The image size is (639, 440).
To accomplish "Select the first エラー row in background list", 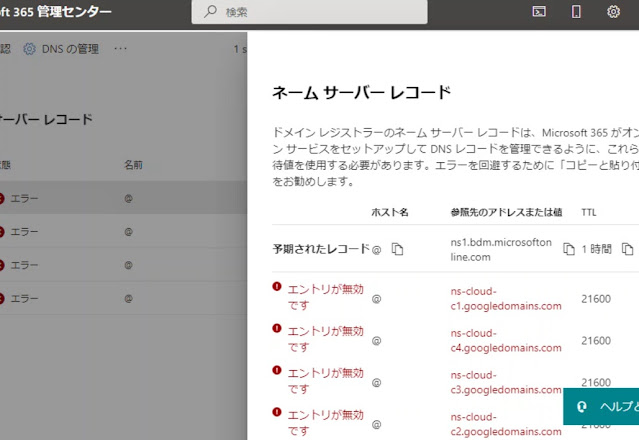I will 123,198.
